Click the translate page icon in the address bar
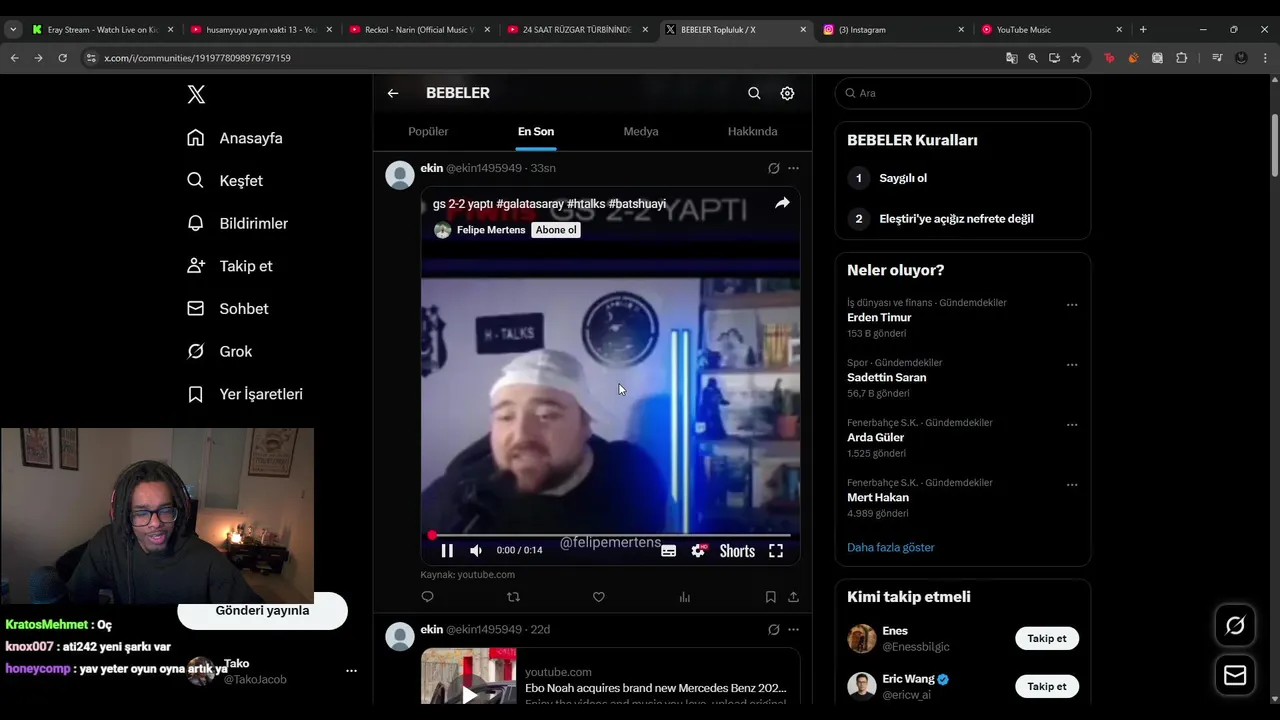The width and height of the screenshot is (1280, 720). pyautogui.click(x=1011, y=58)
